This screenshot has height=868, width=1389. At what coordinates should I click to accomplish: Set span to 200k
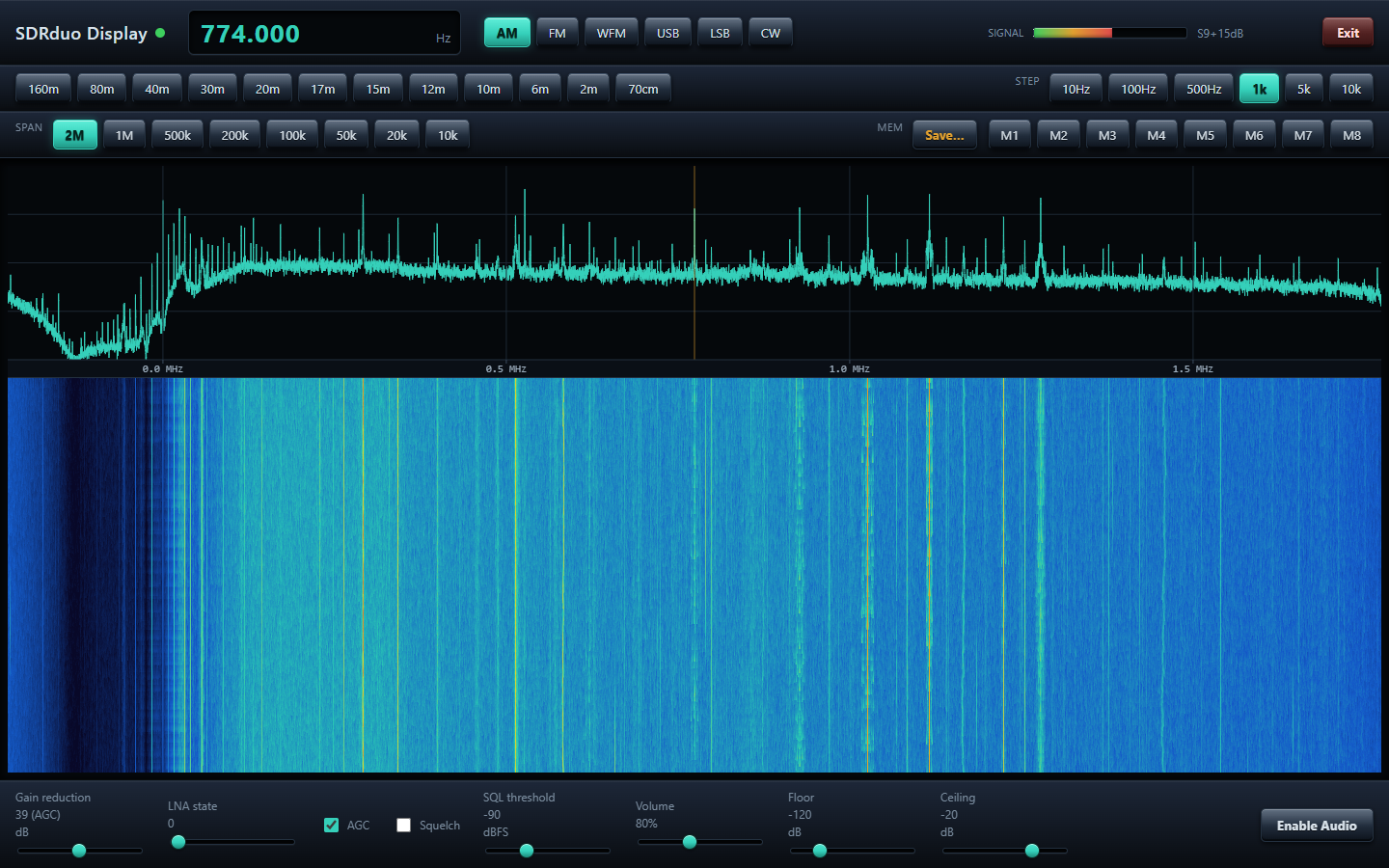(234, 135)
